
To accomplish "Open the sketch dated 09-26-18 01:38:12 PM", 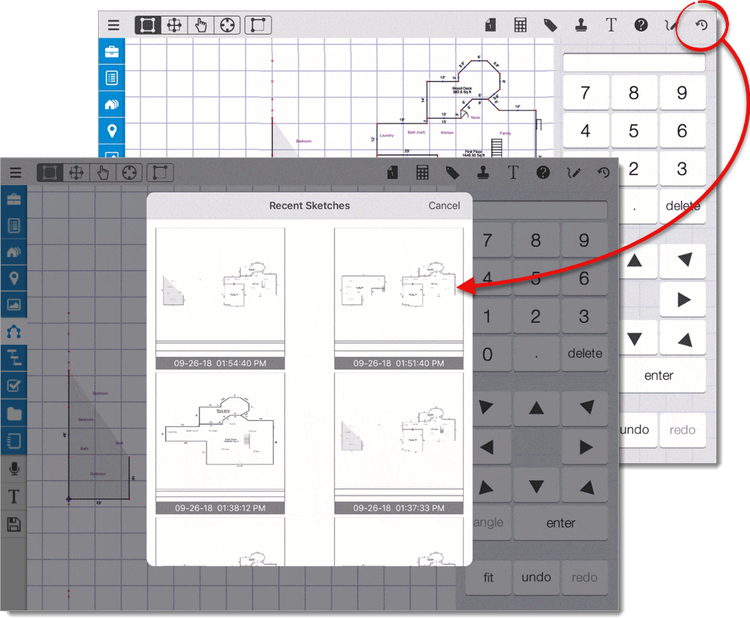I will [220, 443].
